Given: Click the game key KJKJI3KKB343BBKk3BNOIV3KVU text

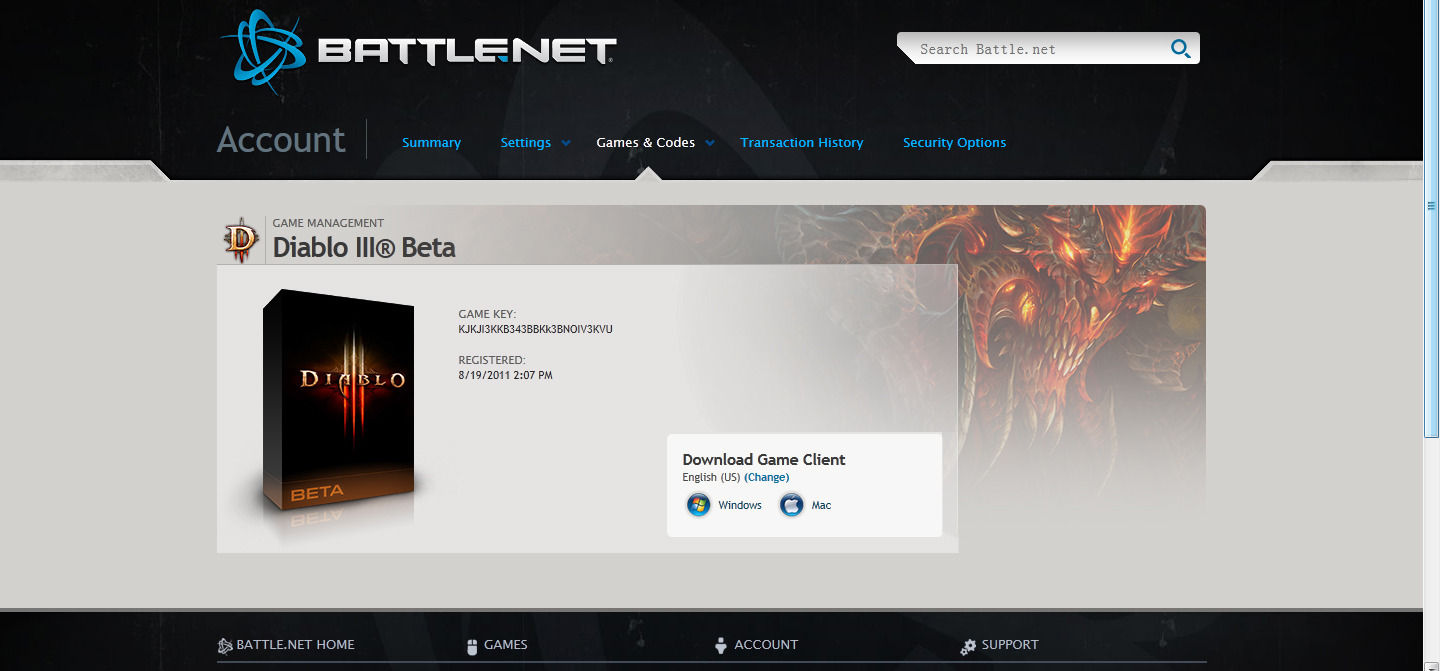Looking at the screenshot, I should click(535, 329).
